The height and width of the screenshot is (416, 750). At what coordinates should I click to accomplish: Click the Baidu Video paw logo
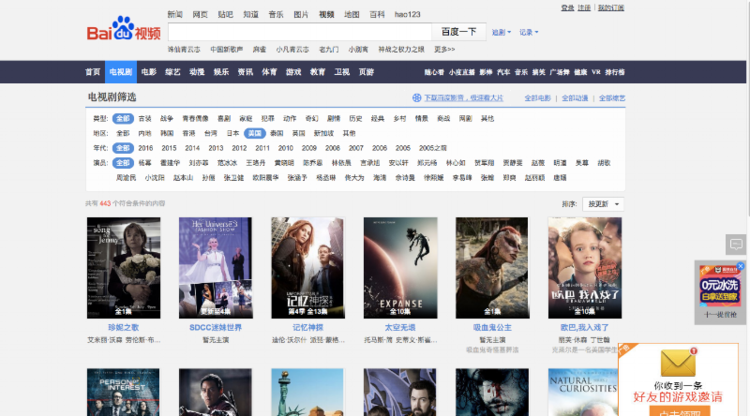[123, 29]
